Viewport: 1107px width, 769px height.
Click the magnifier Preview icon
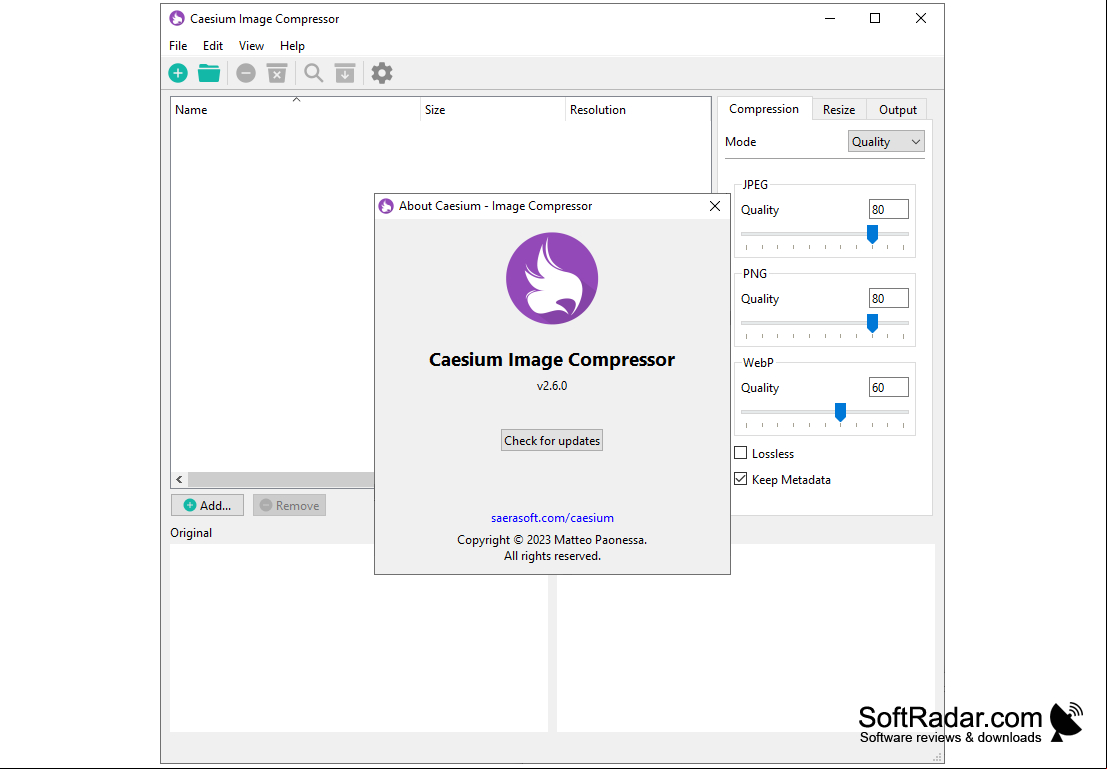[313, 73]
